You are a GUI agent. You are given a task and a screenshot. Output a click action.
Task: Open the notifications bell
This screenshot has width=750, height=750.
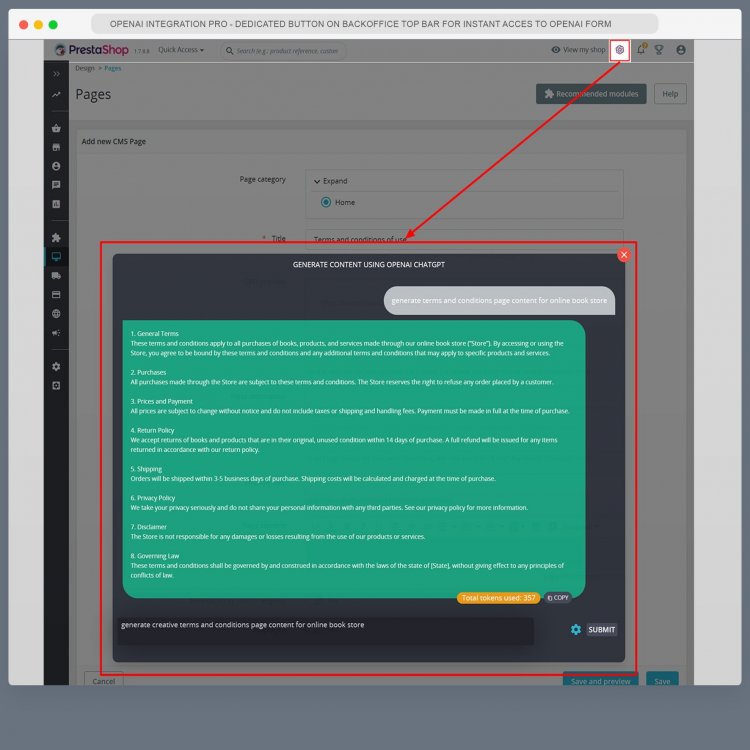[x=641, y=49]
